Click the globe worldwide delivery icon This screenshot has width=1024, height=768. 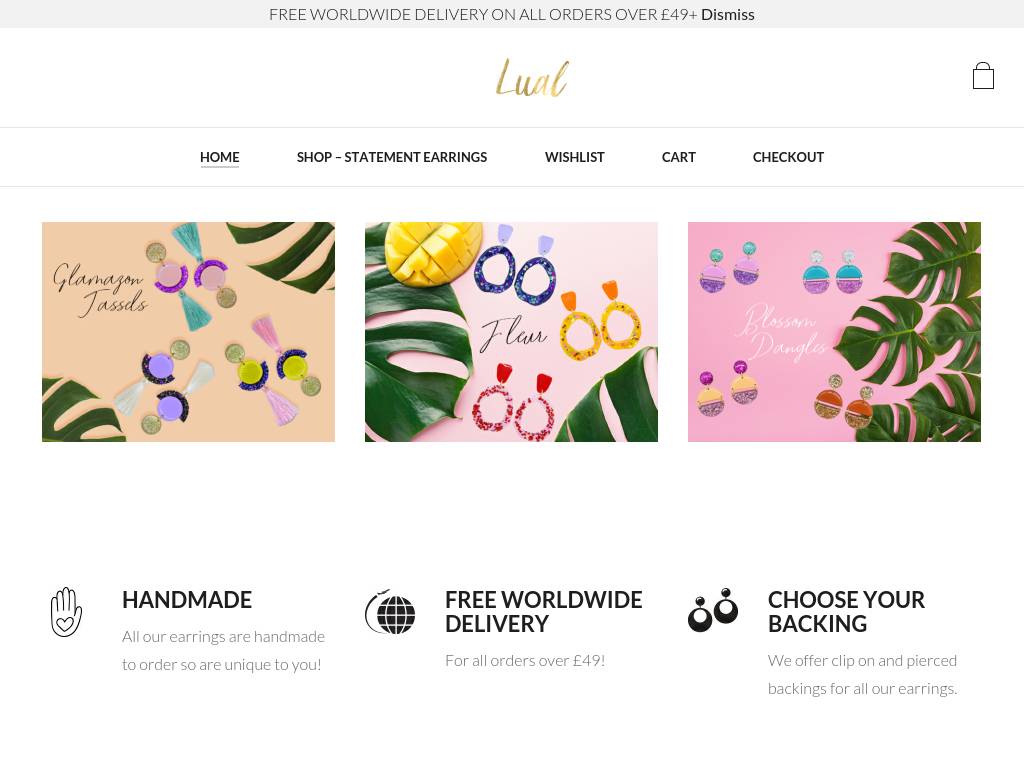(390, 612)
